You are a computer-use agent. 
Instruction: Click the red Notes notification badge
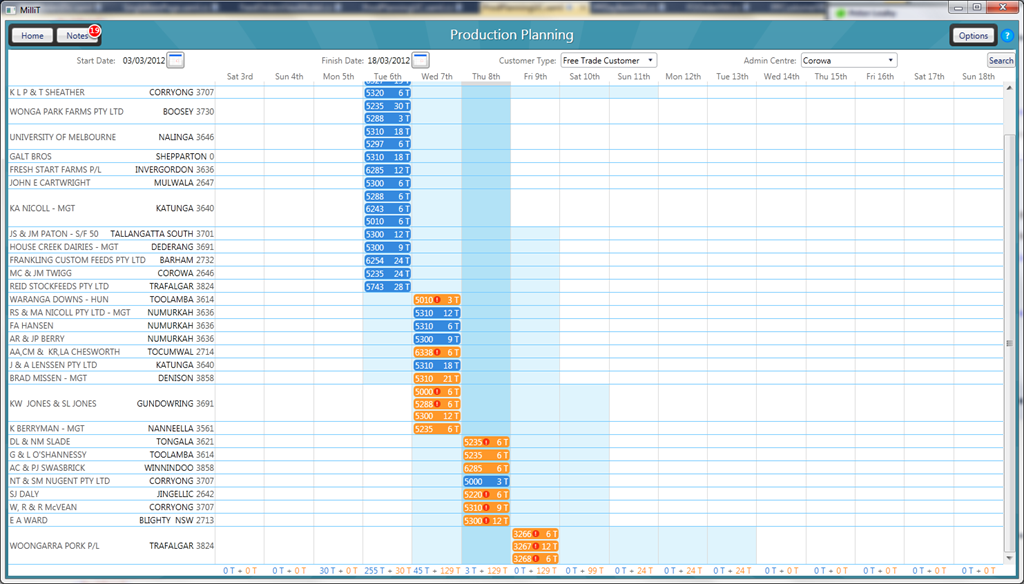coord(94,31)
